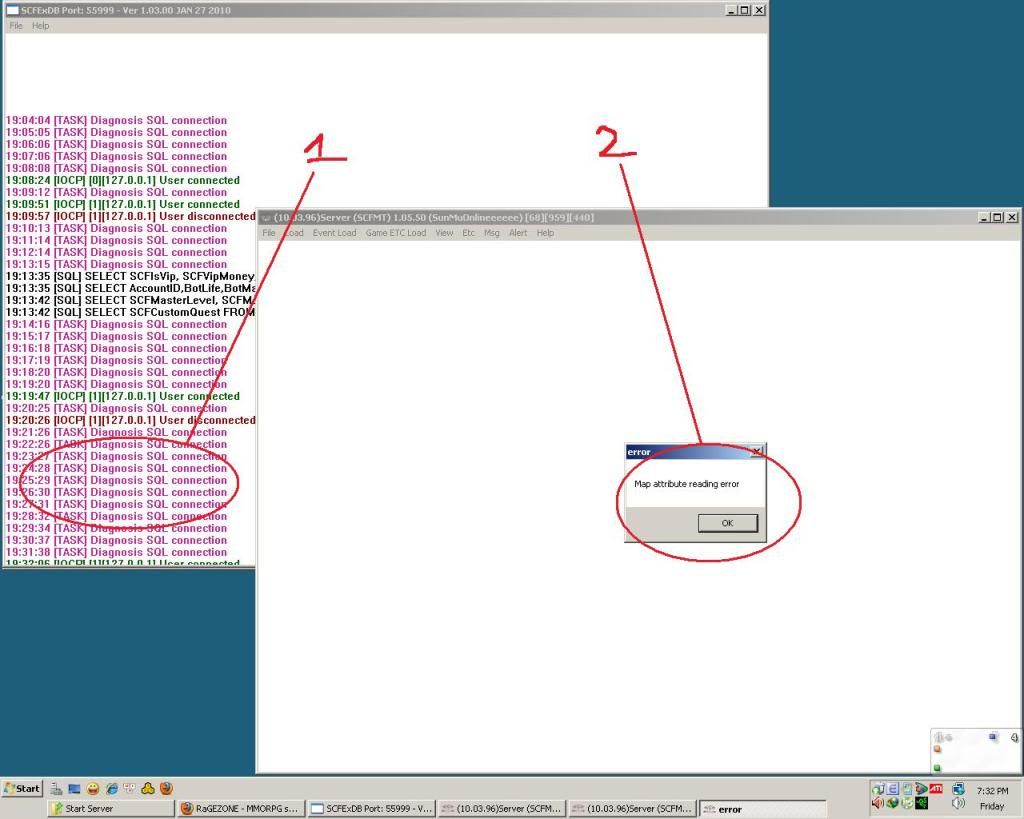Image resolution: width=1024 pixels, height=819 pixels.
Task: Click the green globe tray icon
Action: [x=892, y=803]
